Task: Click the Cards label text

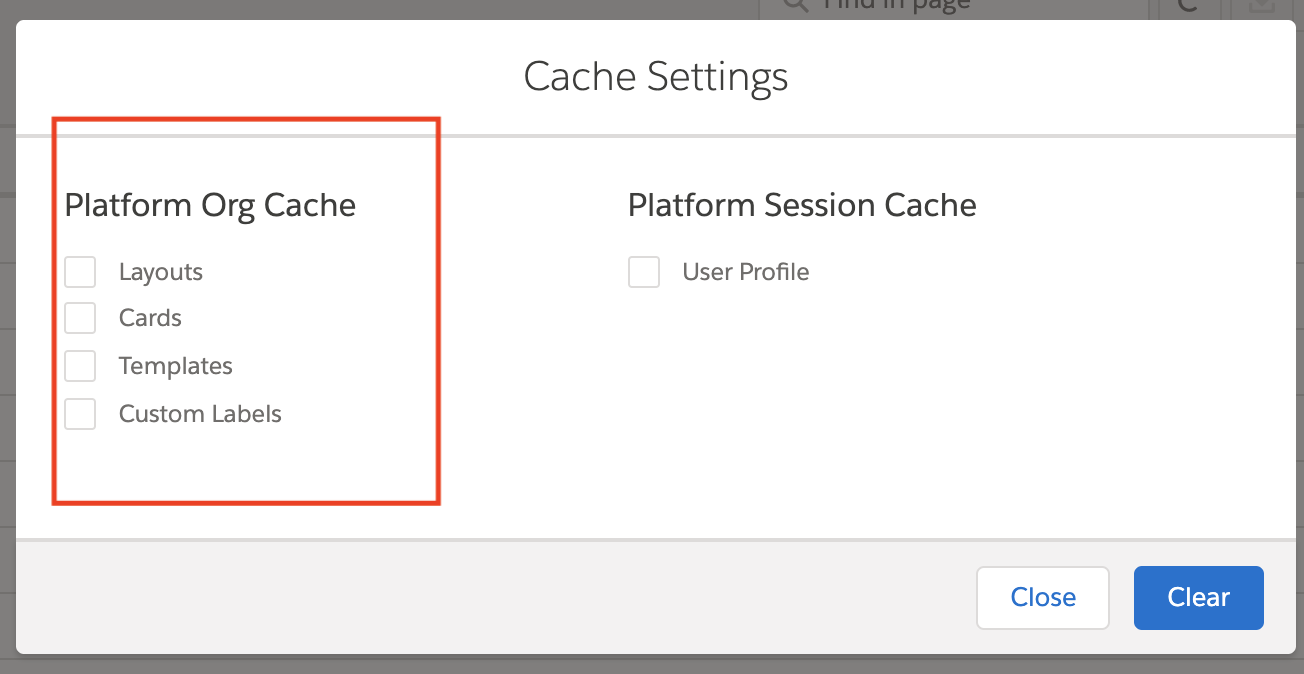Action: (x=150, y=318)
